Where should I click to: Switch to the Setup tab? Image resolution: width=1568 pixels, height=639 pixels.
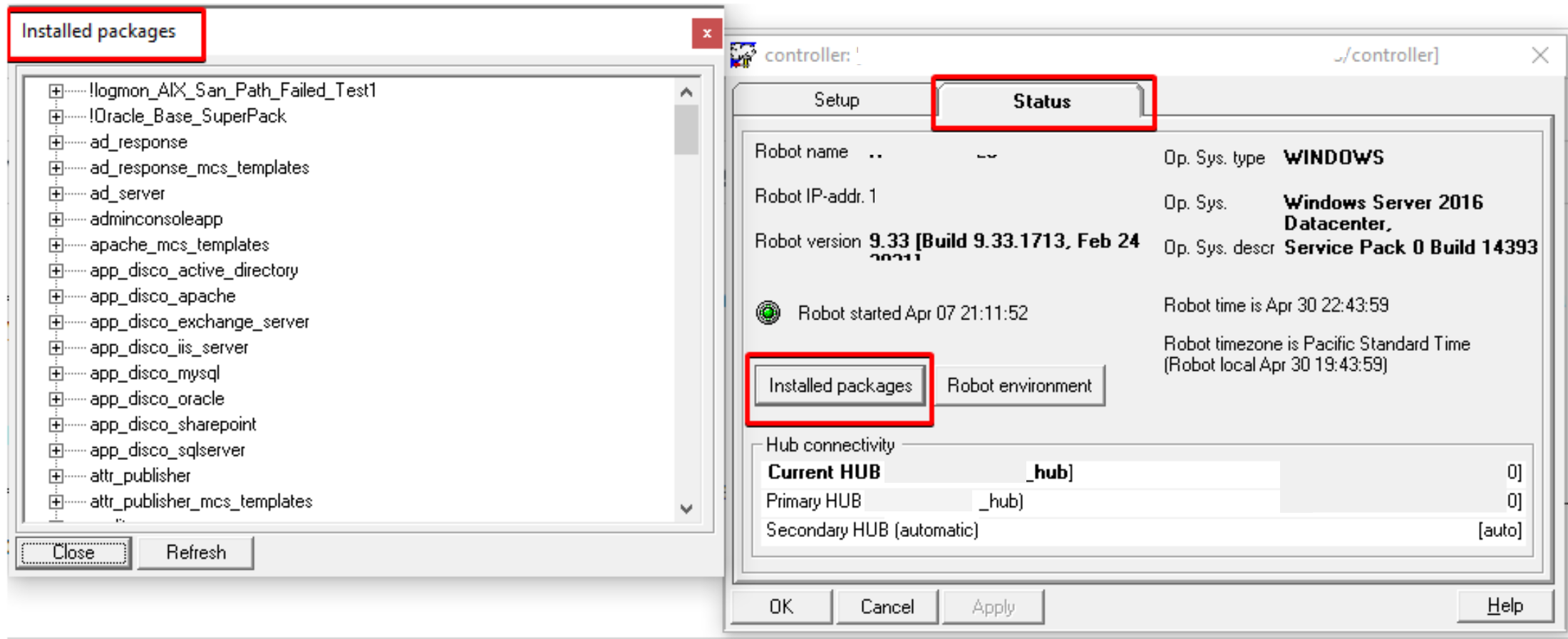coord(836,100)
